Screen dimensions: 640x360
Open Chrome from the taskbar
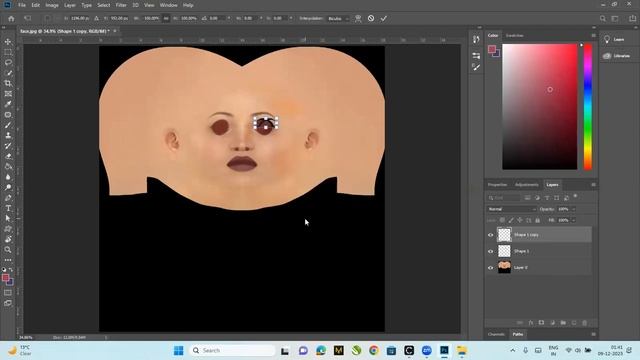coord(373,351)
